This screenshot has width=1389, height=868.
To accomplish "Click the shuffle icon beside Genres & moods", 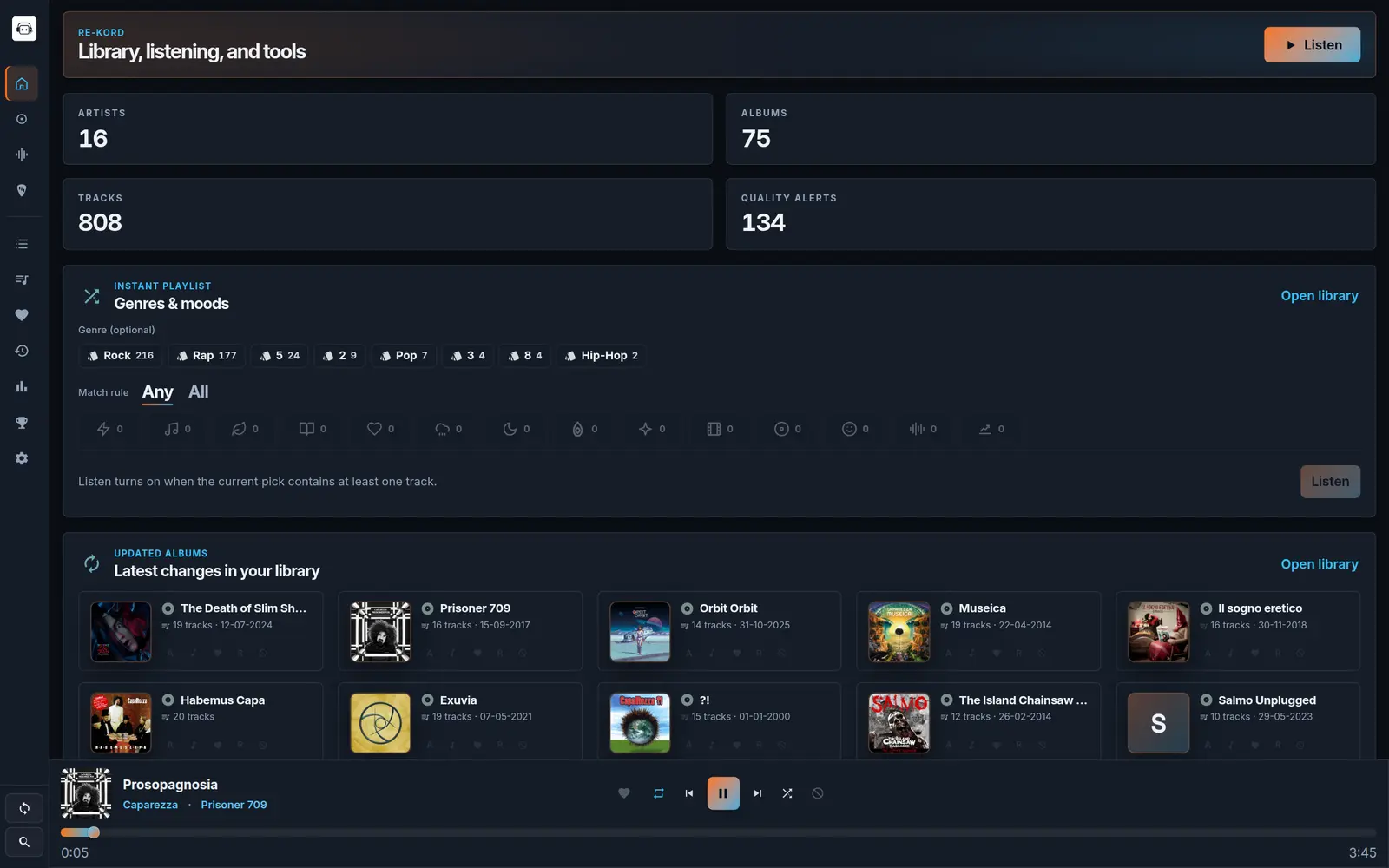I will (x=91, y=296).
